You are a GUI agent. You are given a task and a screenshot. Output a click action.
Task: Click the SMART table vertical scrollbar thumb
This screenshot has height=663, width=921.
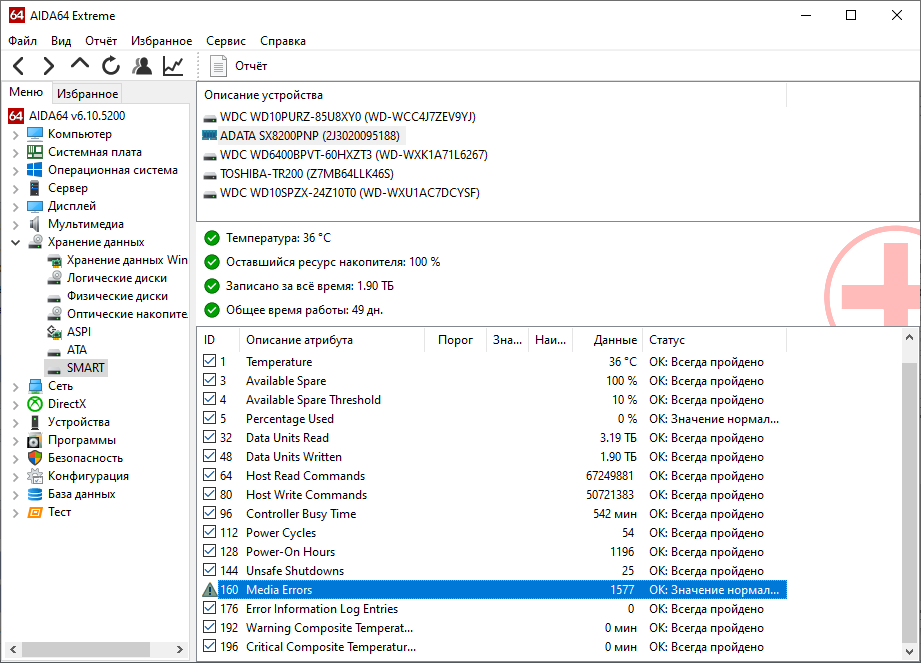coord(909,503)
